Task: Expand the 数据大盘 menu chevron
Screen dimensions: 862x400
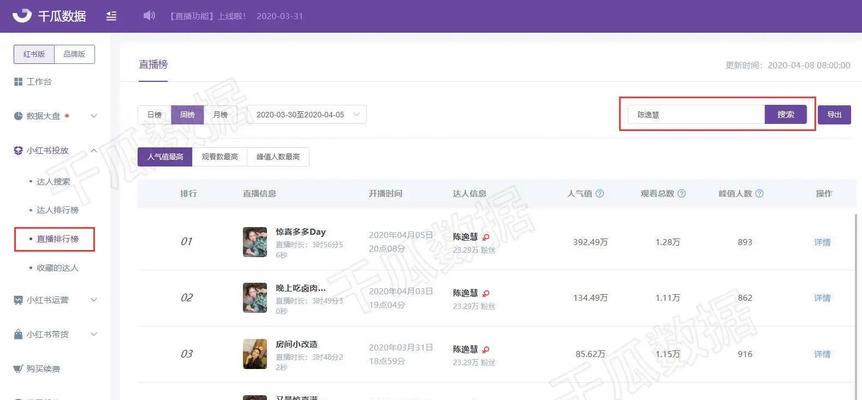Action: point(93,116)
